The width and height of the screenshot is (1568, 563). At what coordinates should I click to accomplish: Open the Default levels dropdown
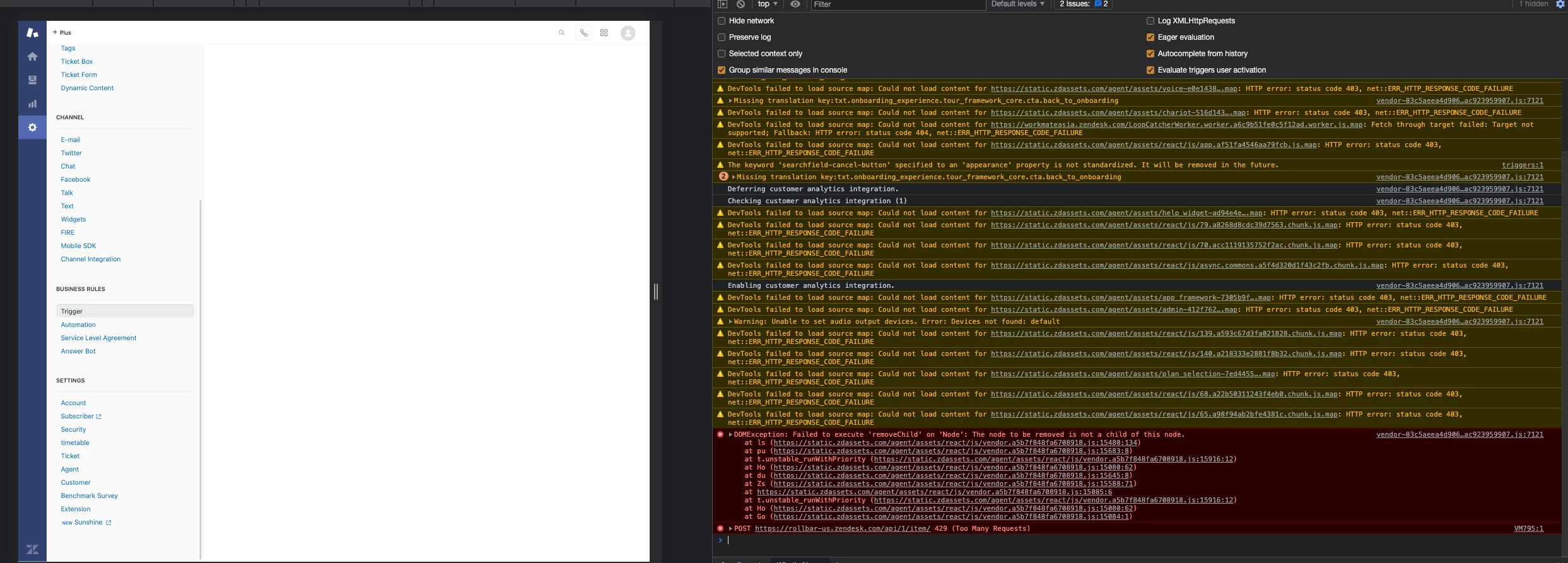1017,4
